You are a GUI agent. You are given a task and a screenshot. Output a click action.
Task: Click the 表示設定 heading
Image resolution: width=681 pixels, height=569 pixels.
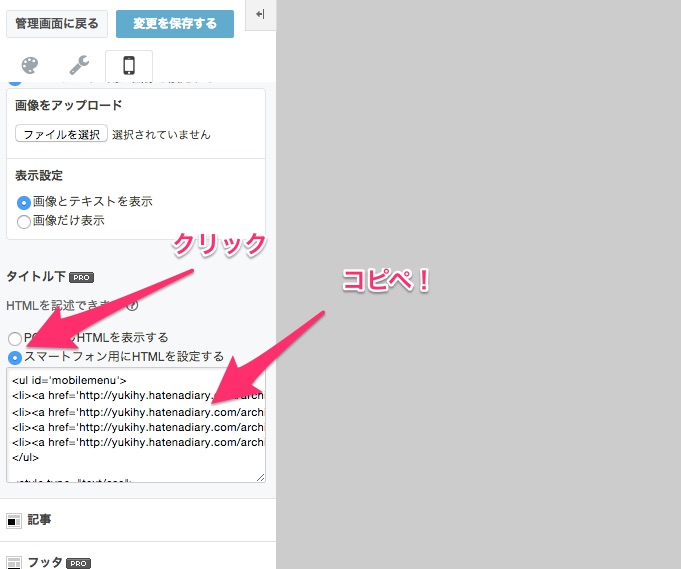click(39, 175)
